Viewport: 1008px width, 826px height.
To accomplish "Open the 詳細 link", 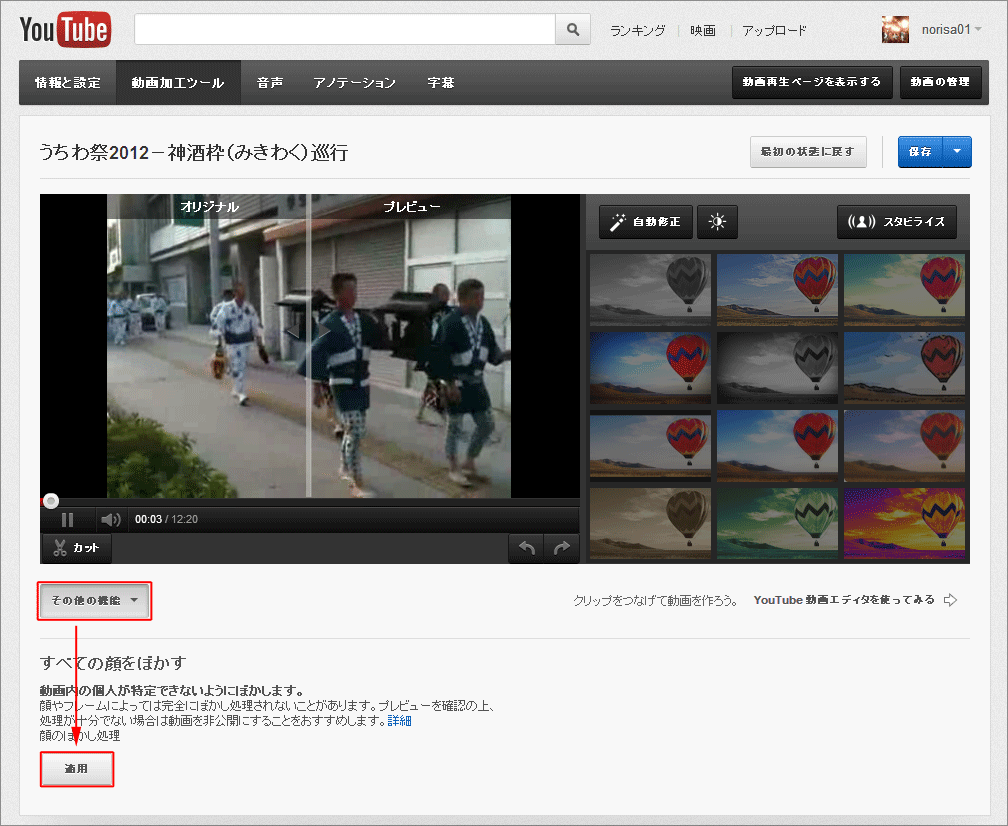I will [x=399, y=721].
